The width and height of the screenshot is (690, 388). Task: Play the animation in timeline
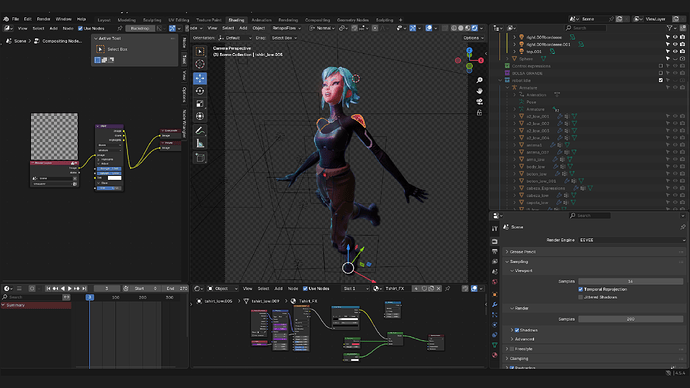pos(69,289)
